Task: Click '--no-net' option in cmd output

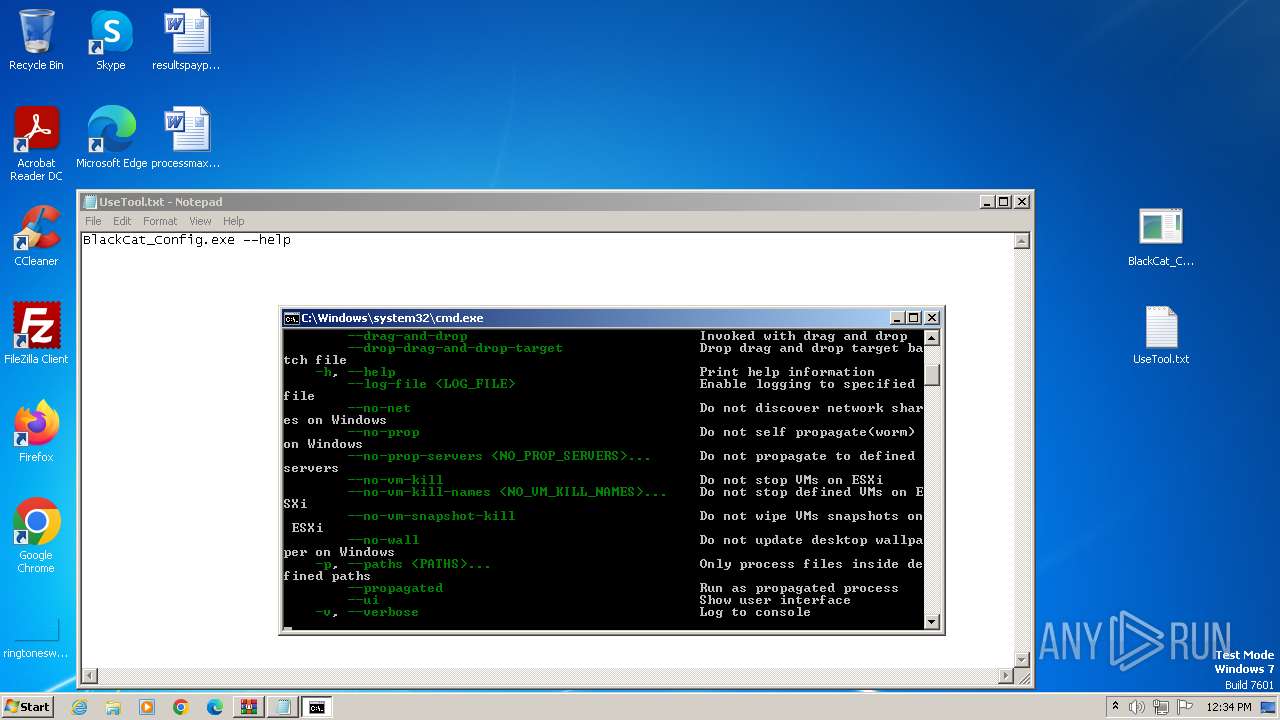Action: (x=379, y=408)
